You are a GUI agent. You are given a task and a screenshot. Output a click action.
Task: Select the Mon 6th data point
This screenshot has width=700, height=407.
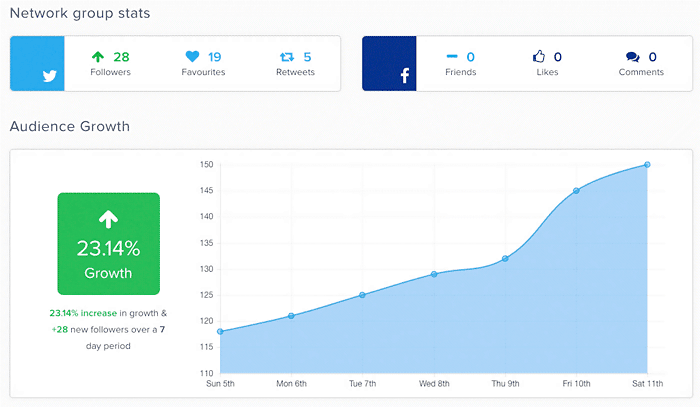[291, 316]
